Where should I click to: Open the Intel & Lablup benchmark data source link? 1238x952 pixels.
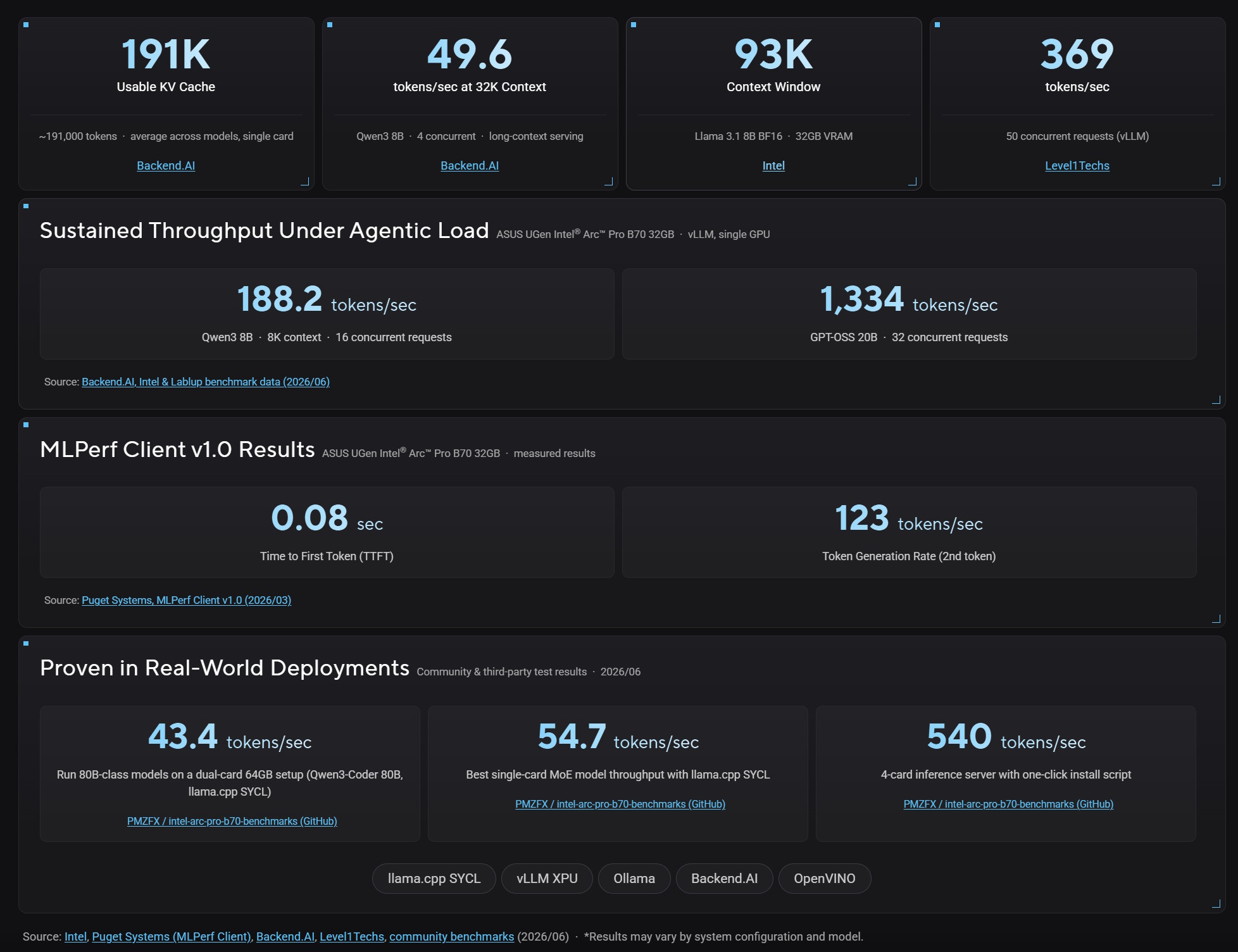pyautogui.click(x=206, y=382)
